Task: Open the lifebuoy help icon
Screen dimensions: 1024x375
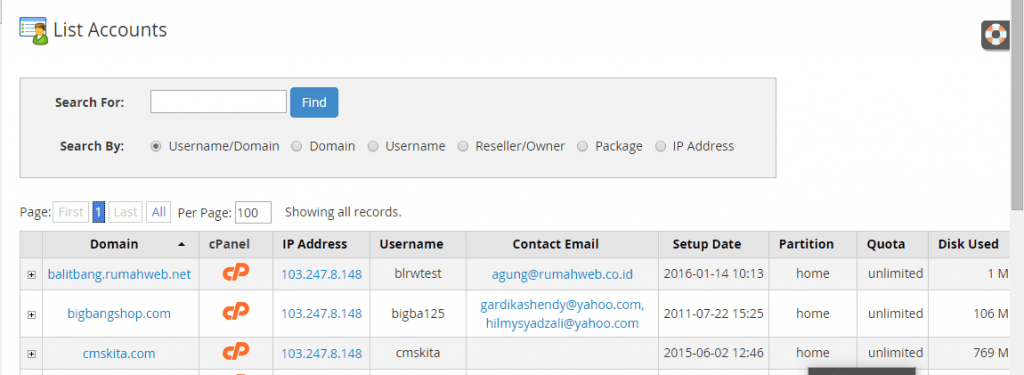Action: point(995,35)
